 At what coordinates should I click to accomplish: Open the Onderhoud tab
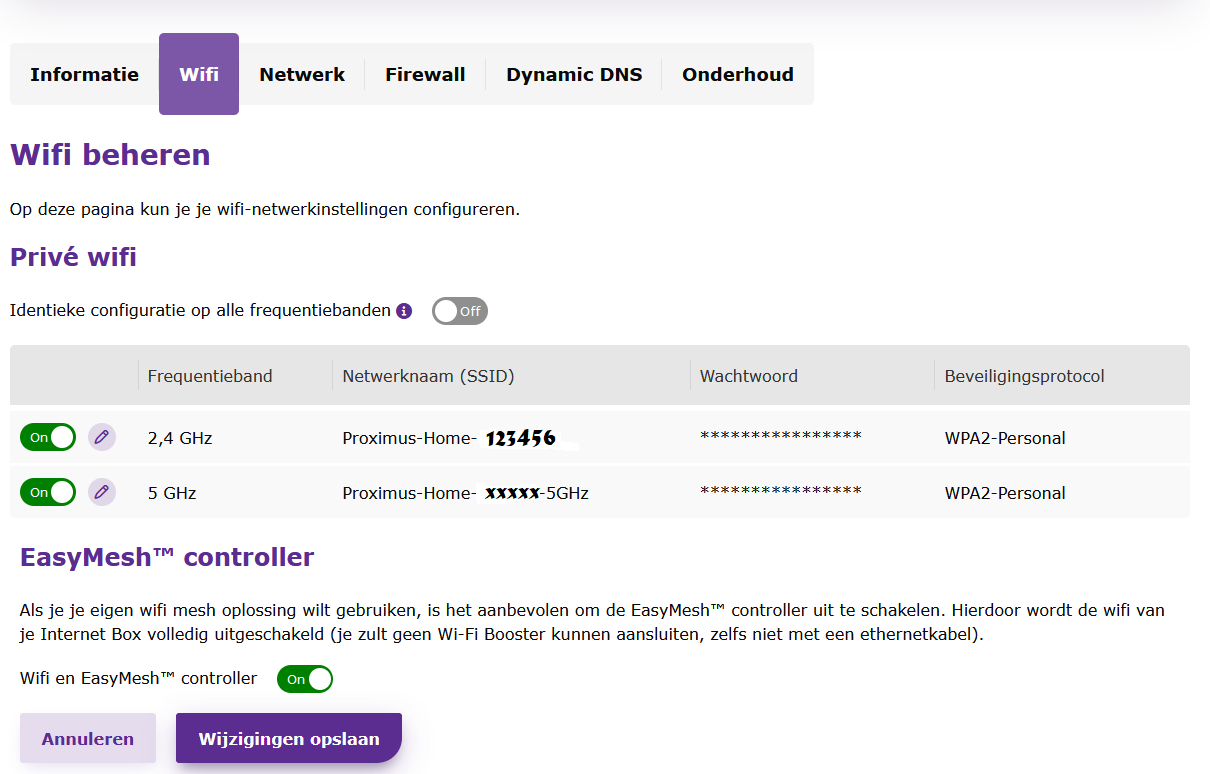point(737,74)
